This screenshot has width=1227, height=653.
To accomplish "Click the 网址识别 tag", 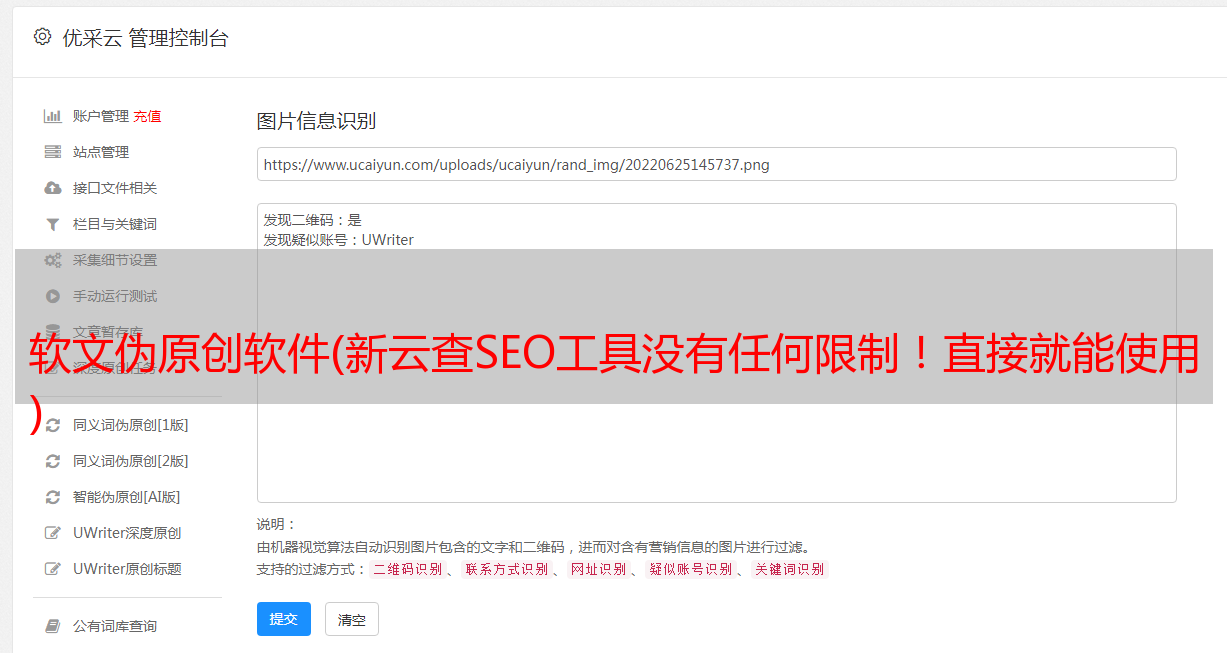I will (598, 569).
